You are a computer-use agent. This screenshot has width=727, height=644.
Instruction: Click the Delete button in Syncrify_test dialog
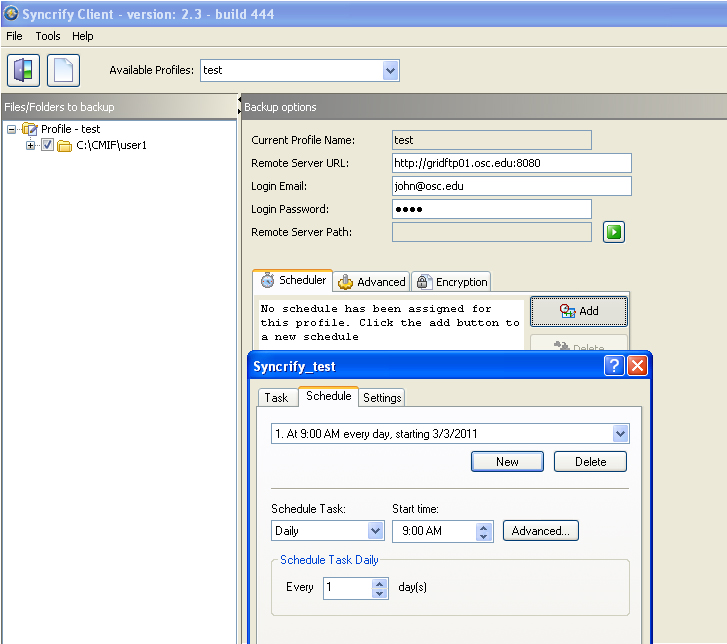coord(590,462)
